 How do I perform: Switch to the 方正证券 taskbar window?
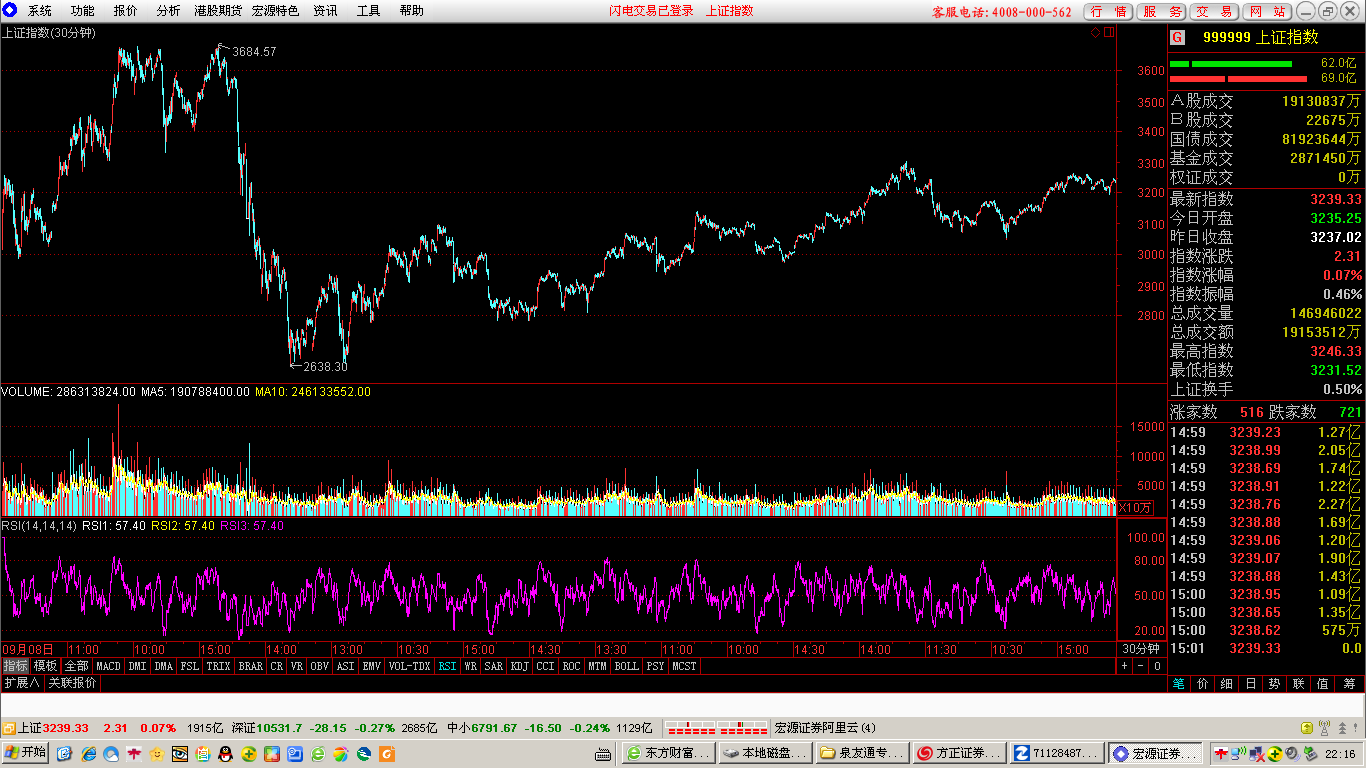960,753
